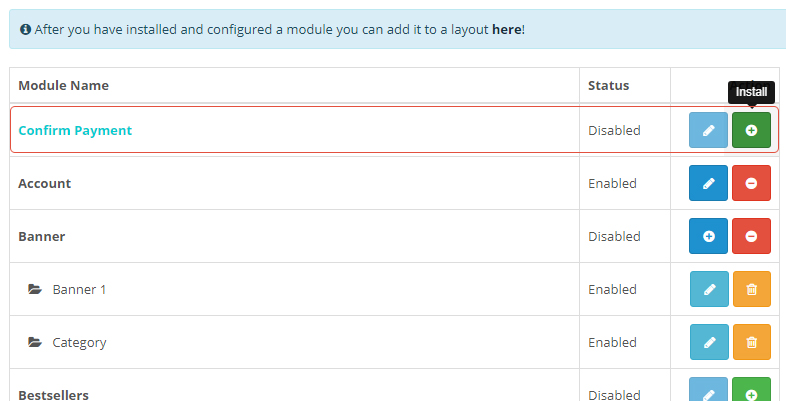Add a new Banner module instance

pyautogui.click(x=708, y=237)
